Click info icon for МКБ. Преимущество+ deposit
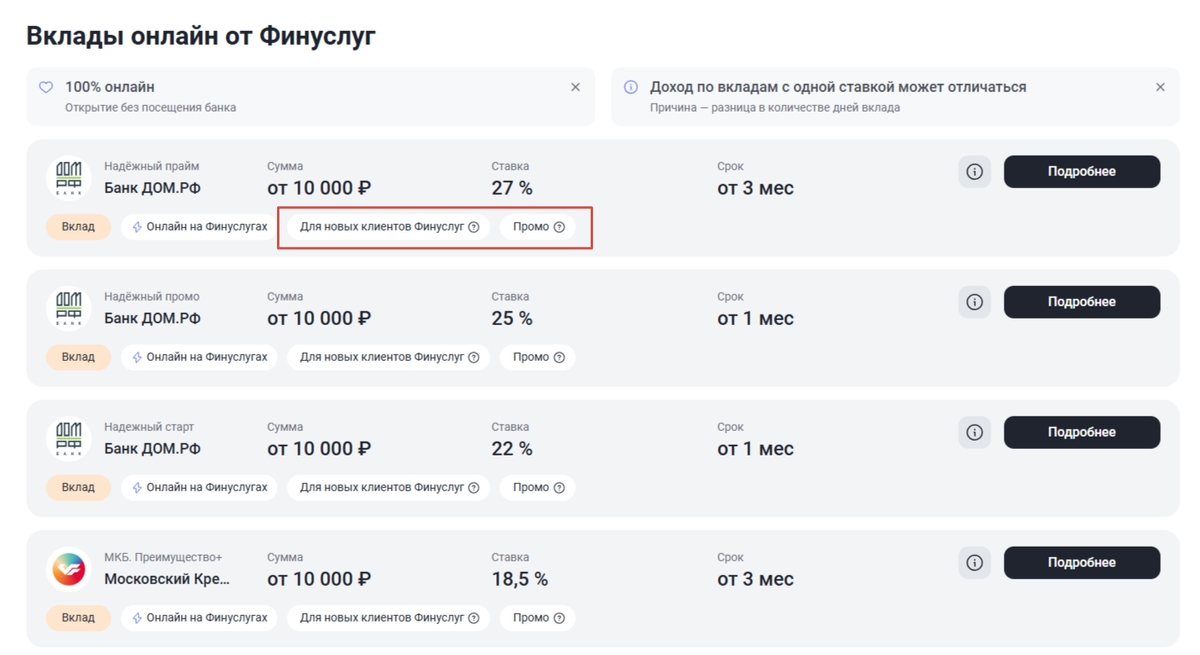Screen dimensions: 1200x655 tap(974, 563)
